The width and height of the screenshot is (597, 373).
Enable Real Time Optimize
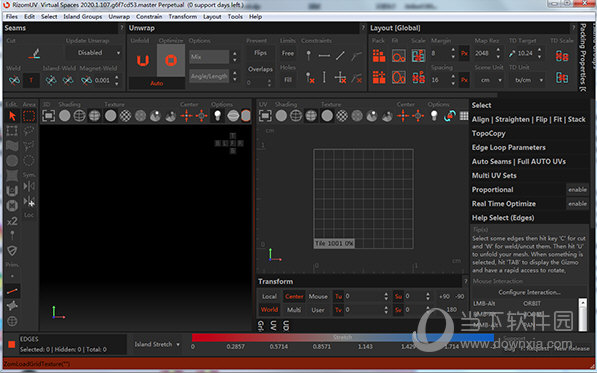[577, 204]
